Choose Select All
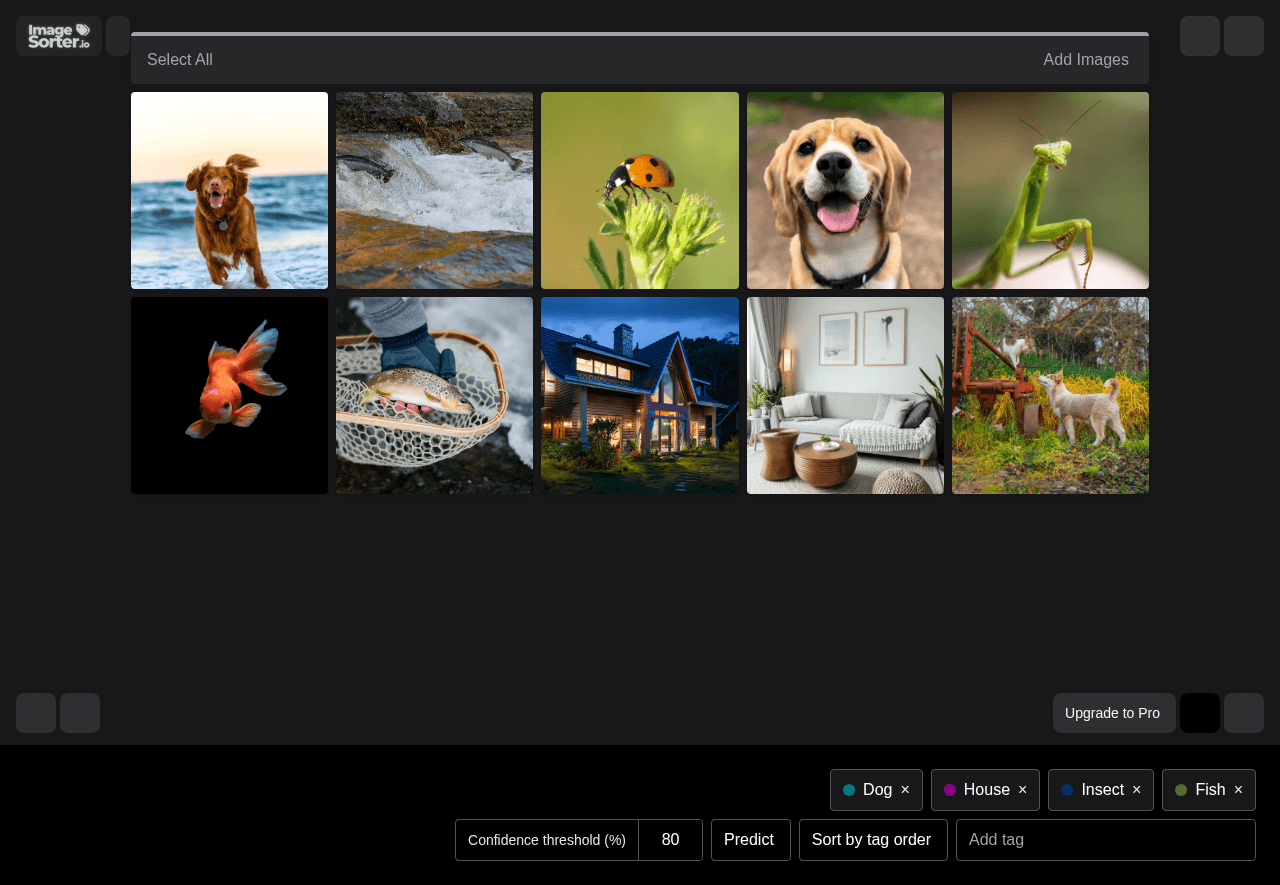1280x885 pixels. tap(179, 59)
